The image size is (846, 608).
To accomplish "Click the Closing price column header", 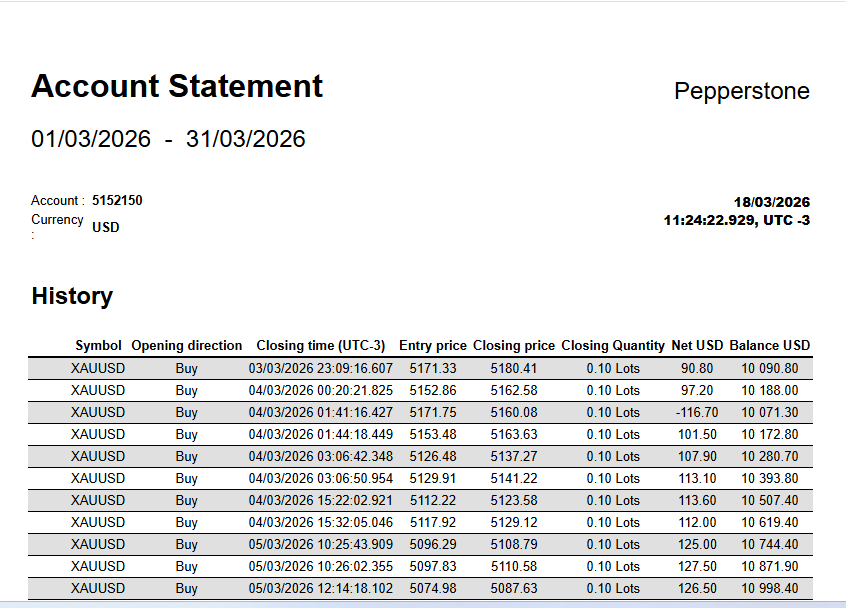I will (x=514, y=345).
